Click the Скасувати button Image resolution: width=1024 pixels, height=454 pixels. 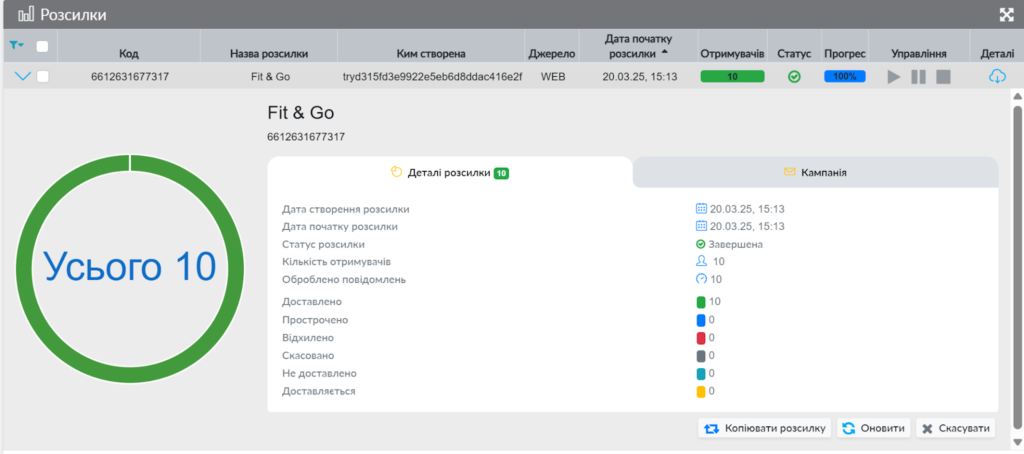coord(956,428)
